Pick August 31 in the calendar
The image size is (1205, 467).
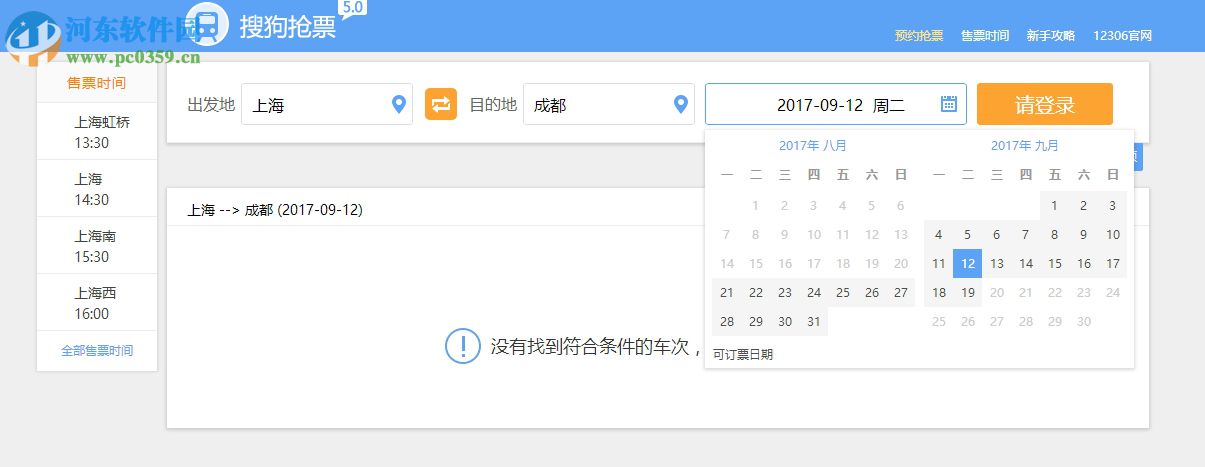click(814, 322)
